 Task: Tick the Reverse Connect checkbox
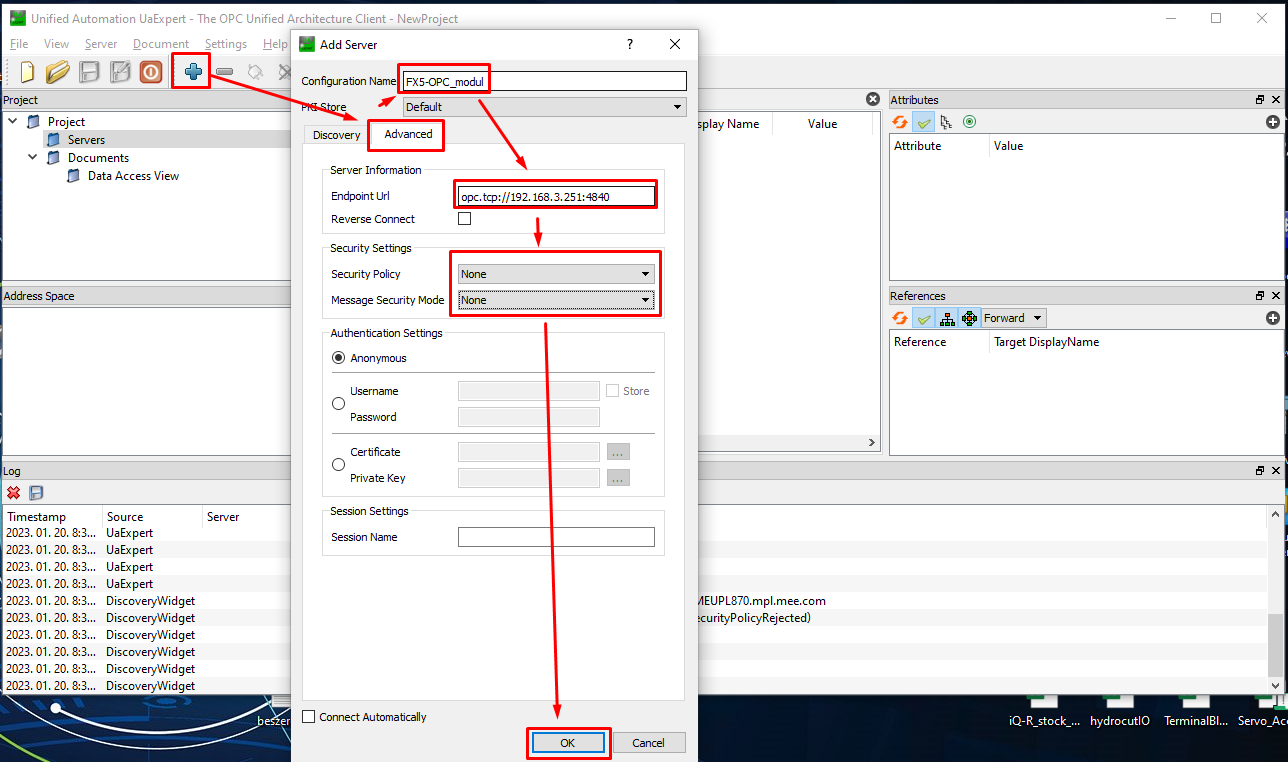tap(464, 219)
